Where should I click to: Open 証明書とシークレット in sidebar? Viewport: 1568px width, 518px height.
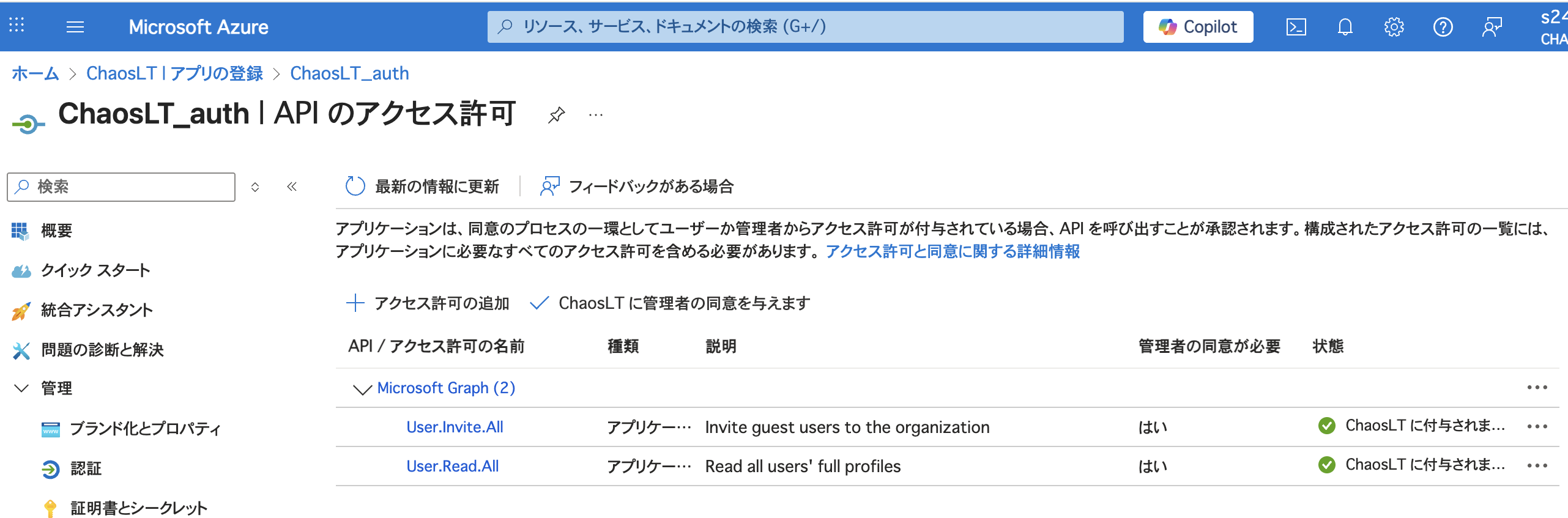pos(138,508)
